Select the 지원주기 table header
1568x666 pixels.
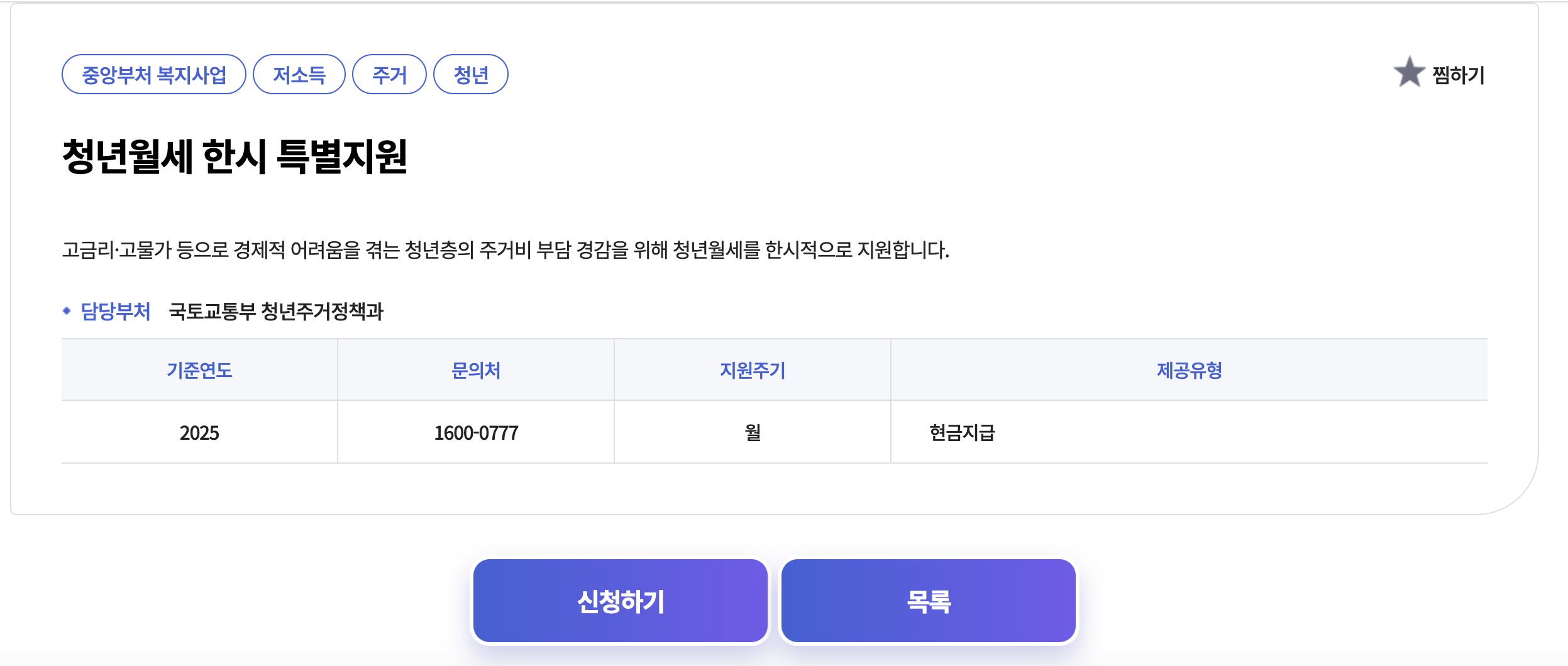(753, 370)
